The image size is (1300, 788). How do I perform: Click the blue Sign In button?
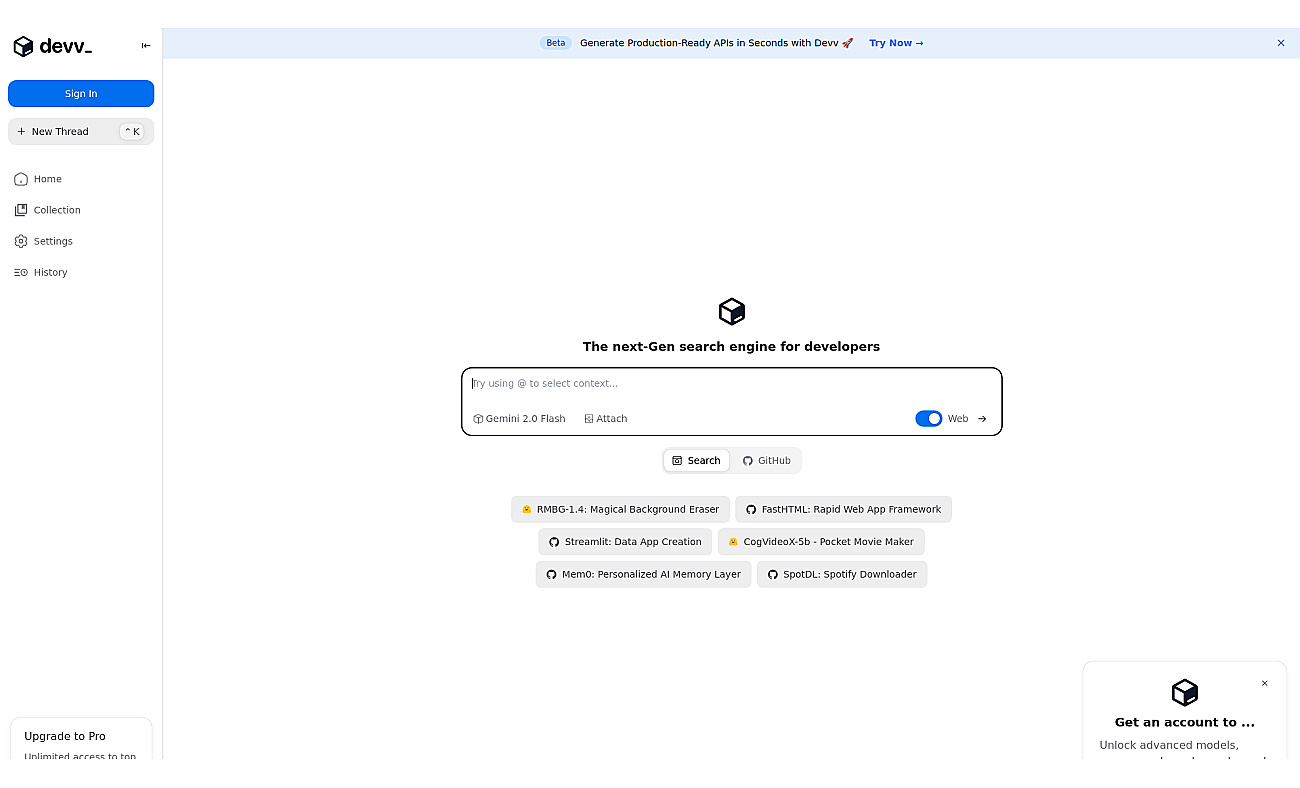click(81, 93)
